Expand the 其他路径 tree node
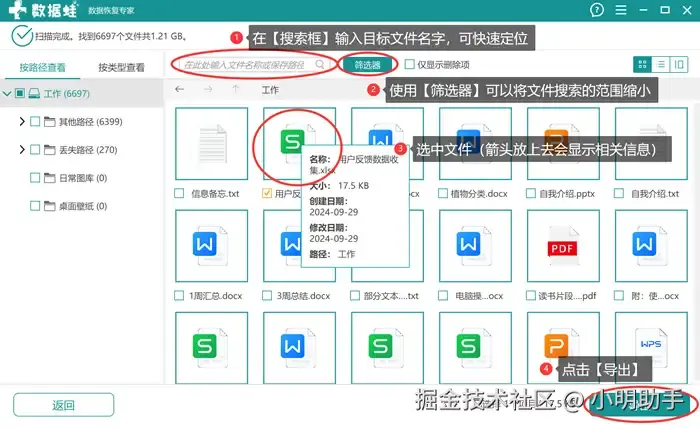 (x=21, y=121)
